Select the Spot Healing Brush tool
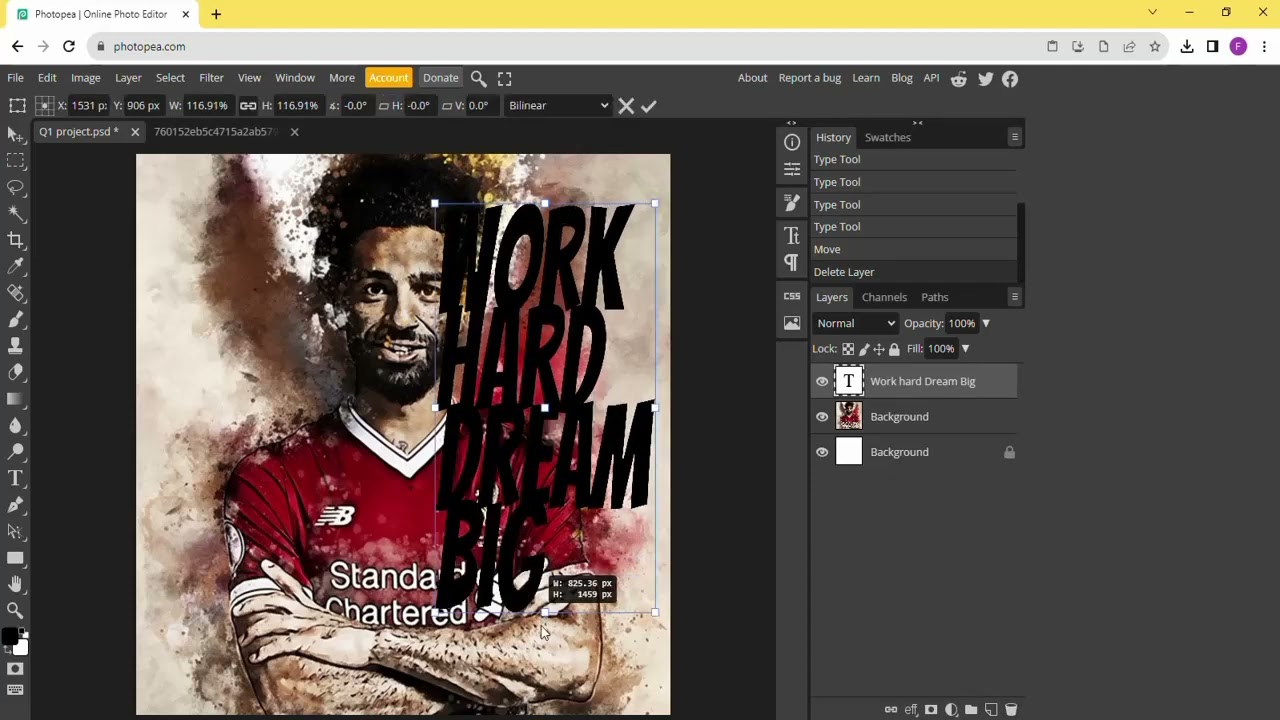Viewport: 1280px width, 720px height. [15, 293]
